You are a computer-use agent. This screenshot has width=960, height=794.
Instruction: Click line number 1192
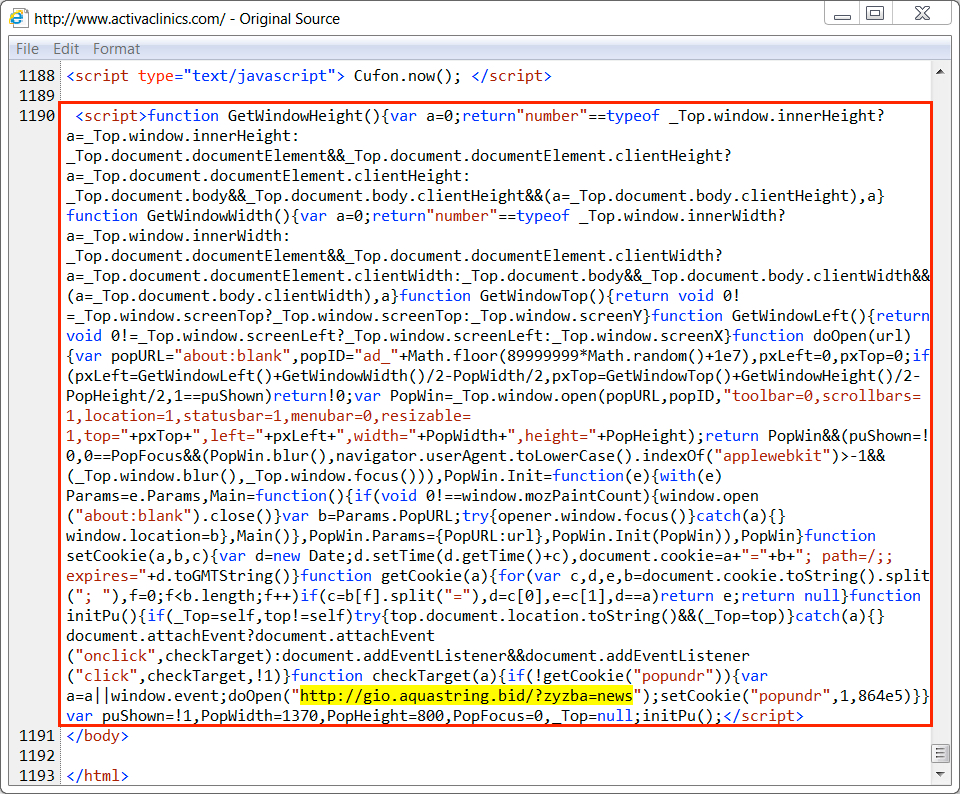click(37, 756)
